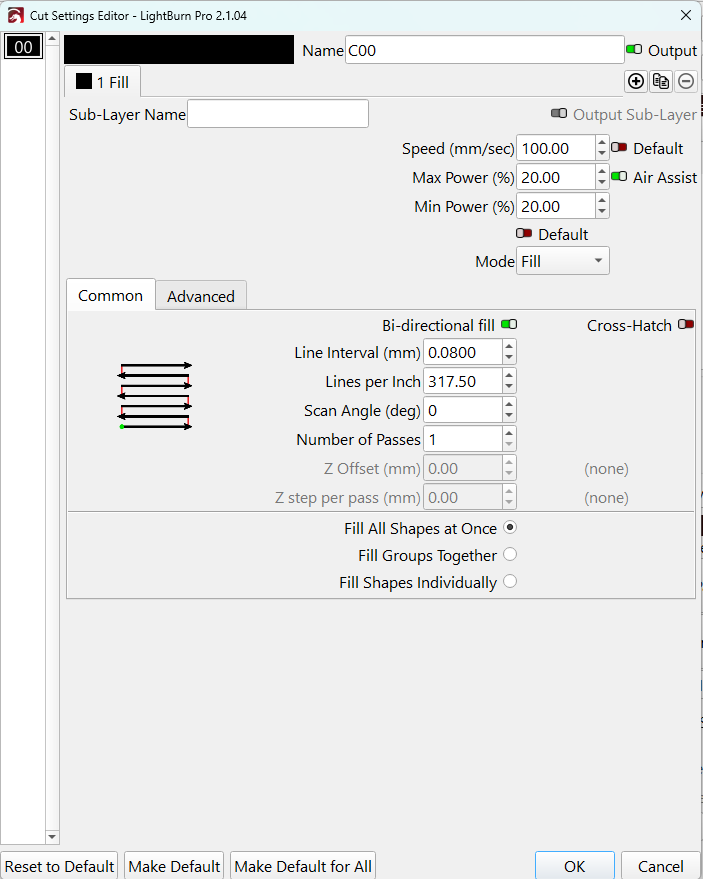Toggle the Output switch

tap(634, 49)
